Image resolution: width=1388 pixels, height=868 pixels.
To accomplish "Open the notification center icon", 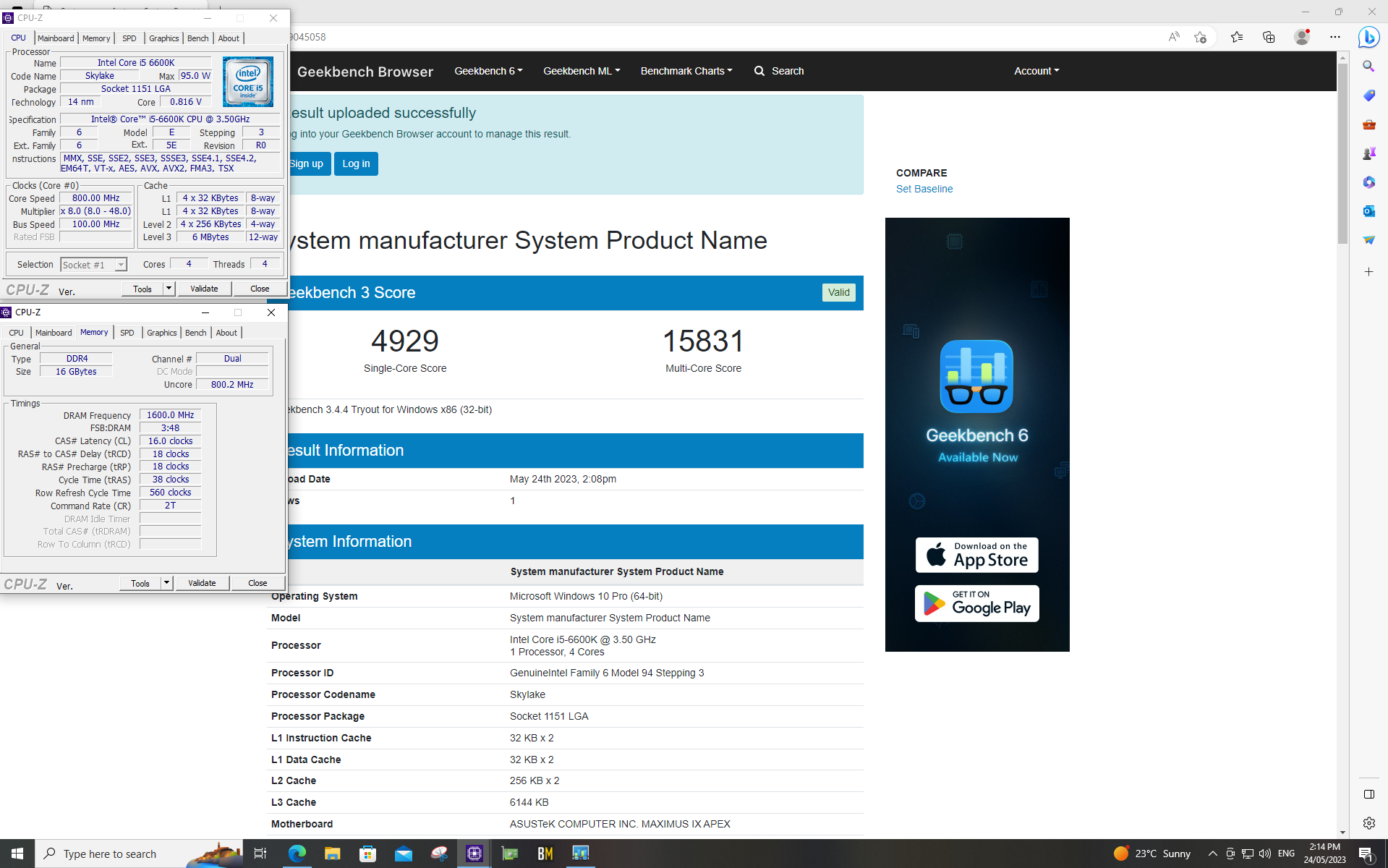I will [x=1366, y=854].
